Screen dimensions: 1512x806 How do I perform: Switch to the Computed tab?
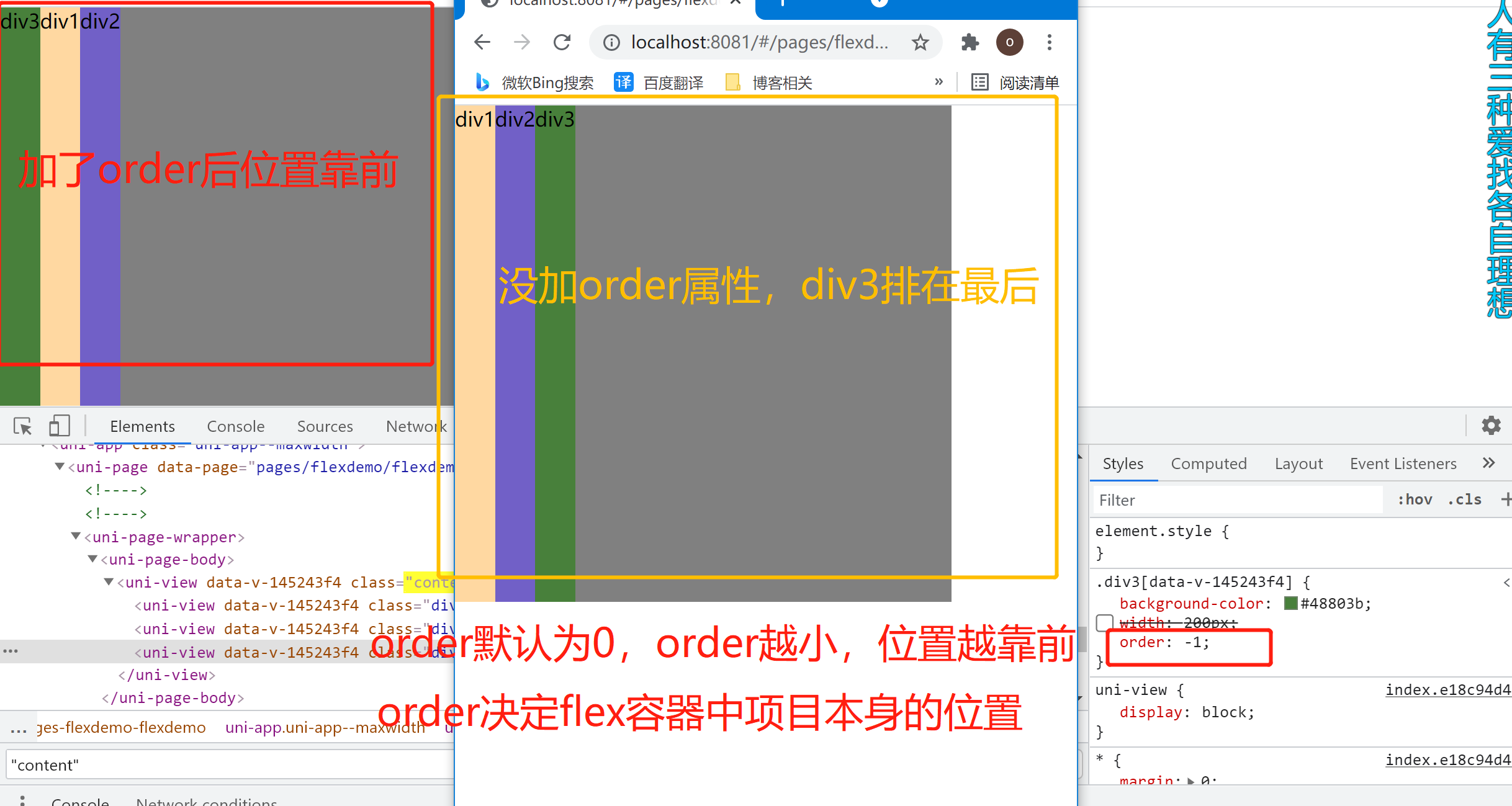[1208, 463]
